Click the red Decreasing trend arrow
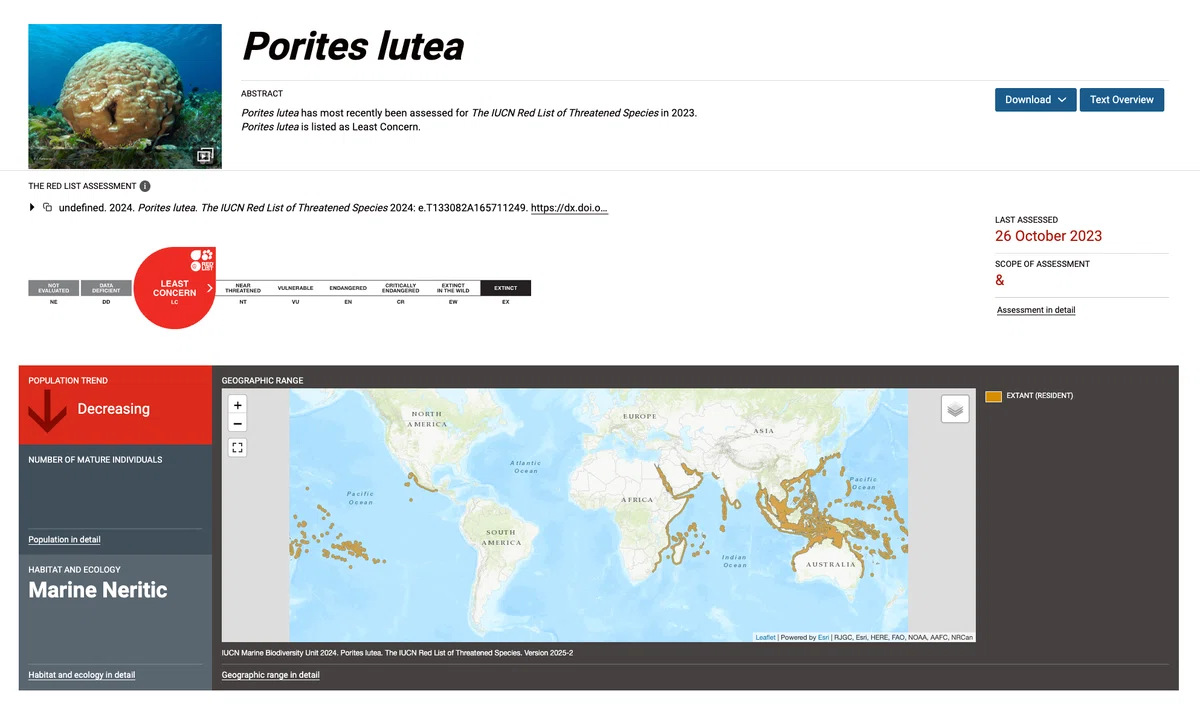Image resolution: width=1200 pixels, height=709 pixels. pos(47,410)
